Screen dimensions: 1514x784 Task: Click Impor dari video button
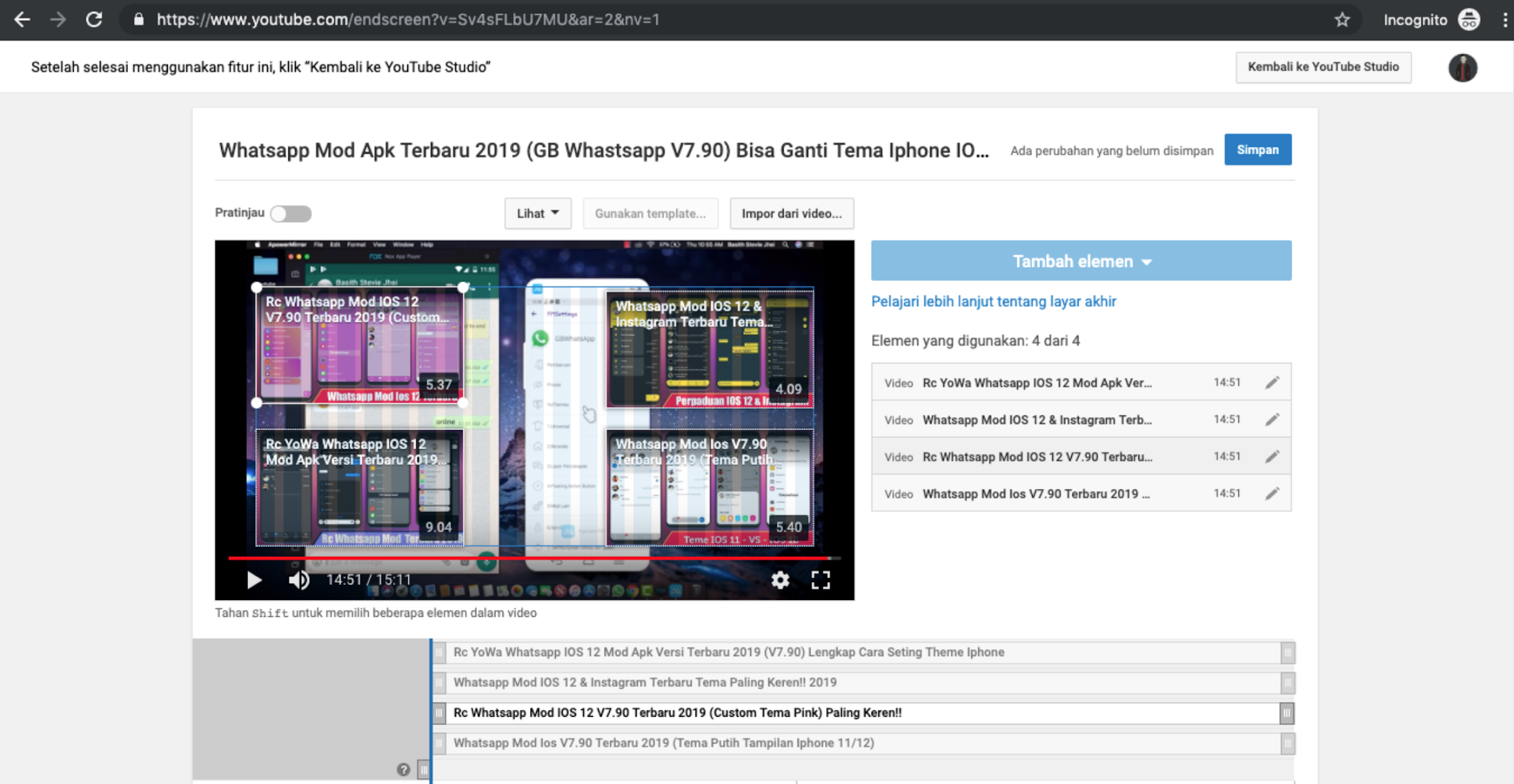coord(791,214)
